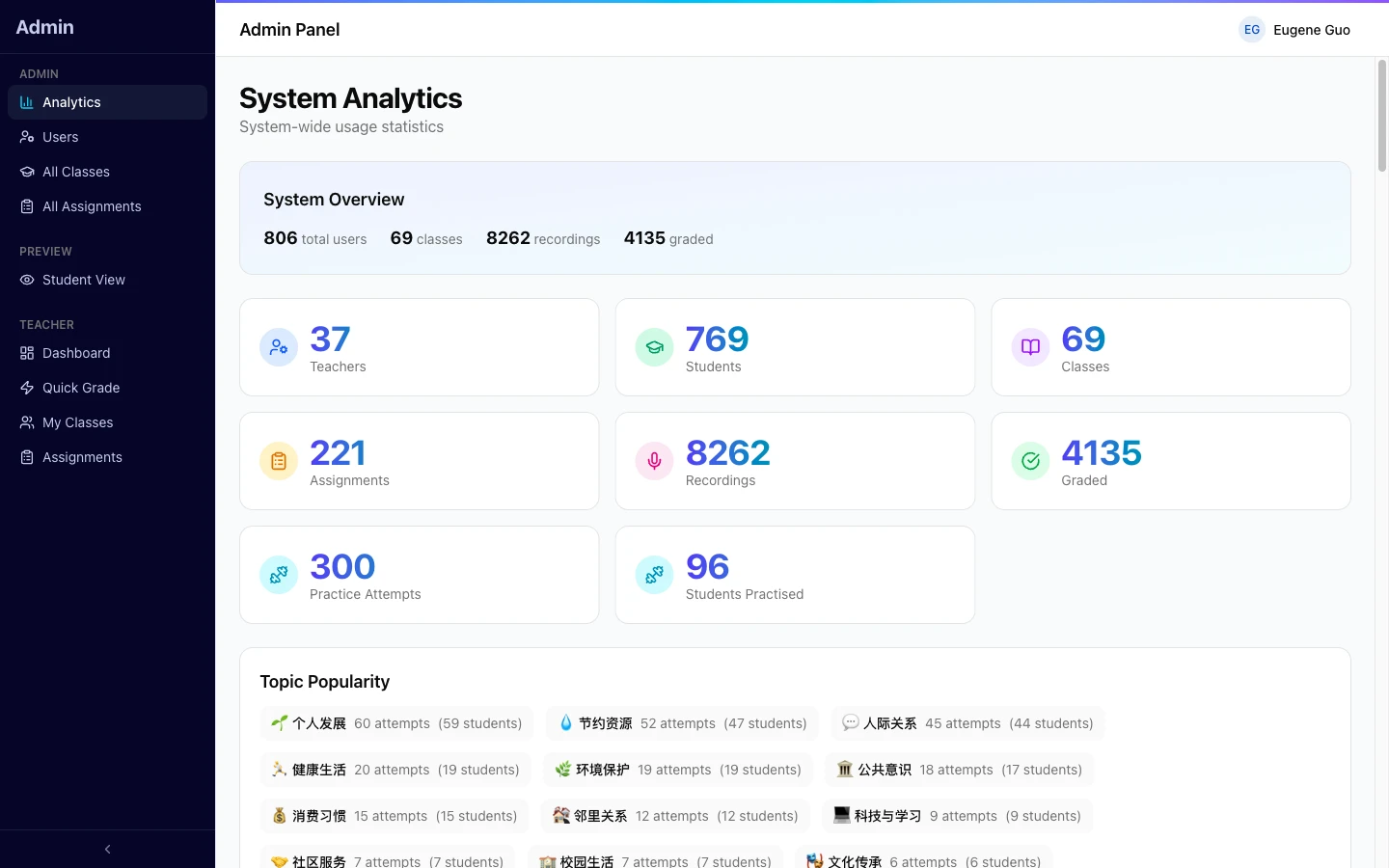Viewport: 1389px width, 868px height.
Task: Click the building emoji on 公共意识
Action: [x=845, y=769]
